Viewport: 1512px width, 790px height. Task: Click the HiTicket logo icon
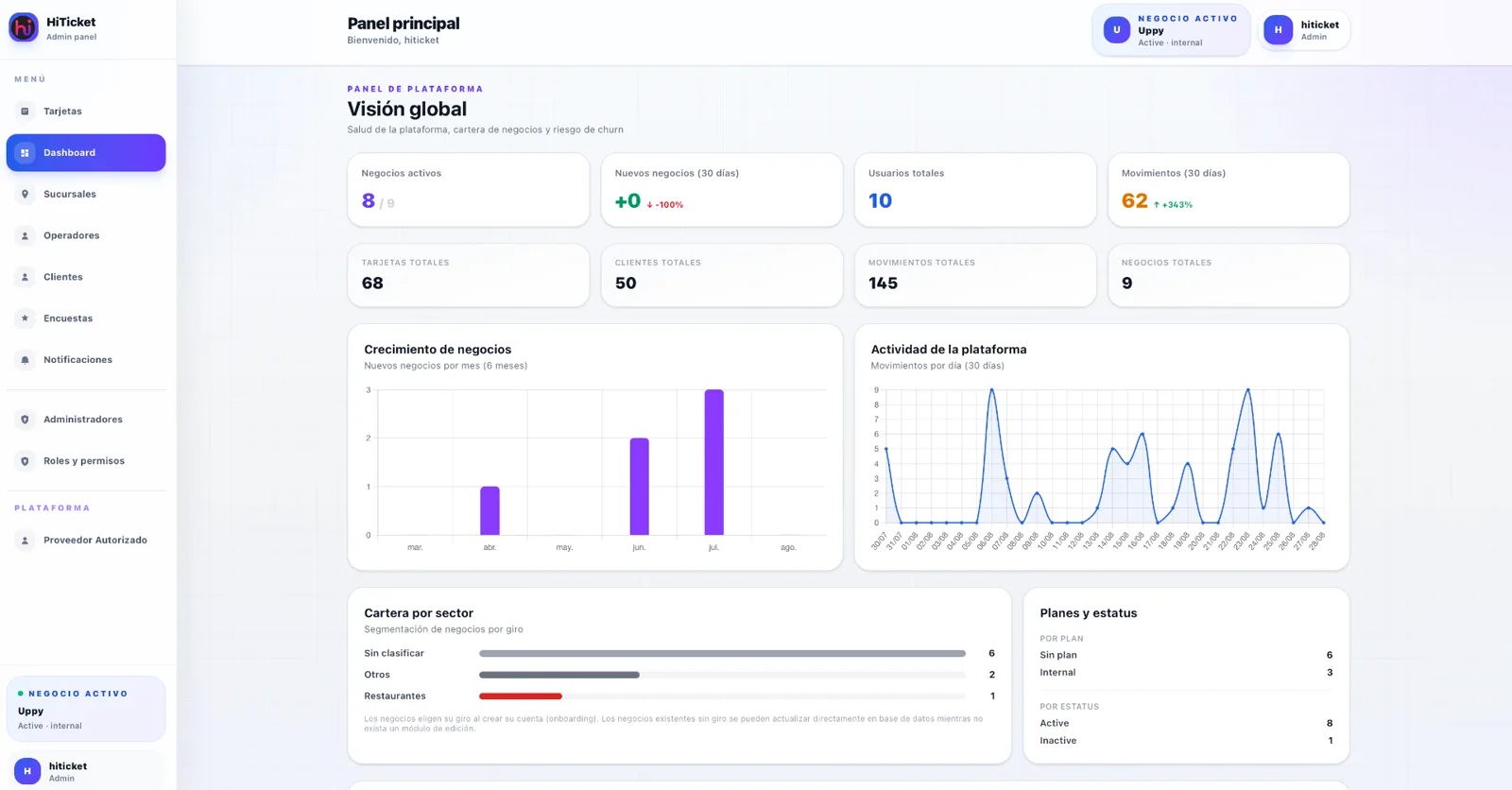tap(24, 27)
